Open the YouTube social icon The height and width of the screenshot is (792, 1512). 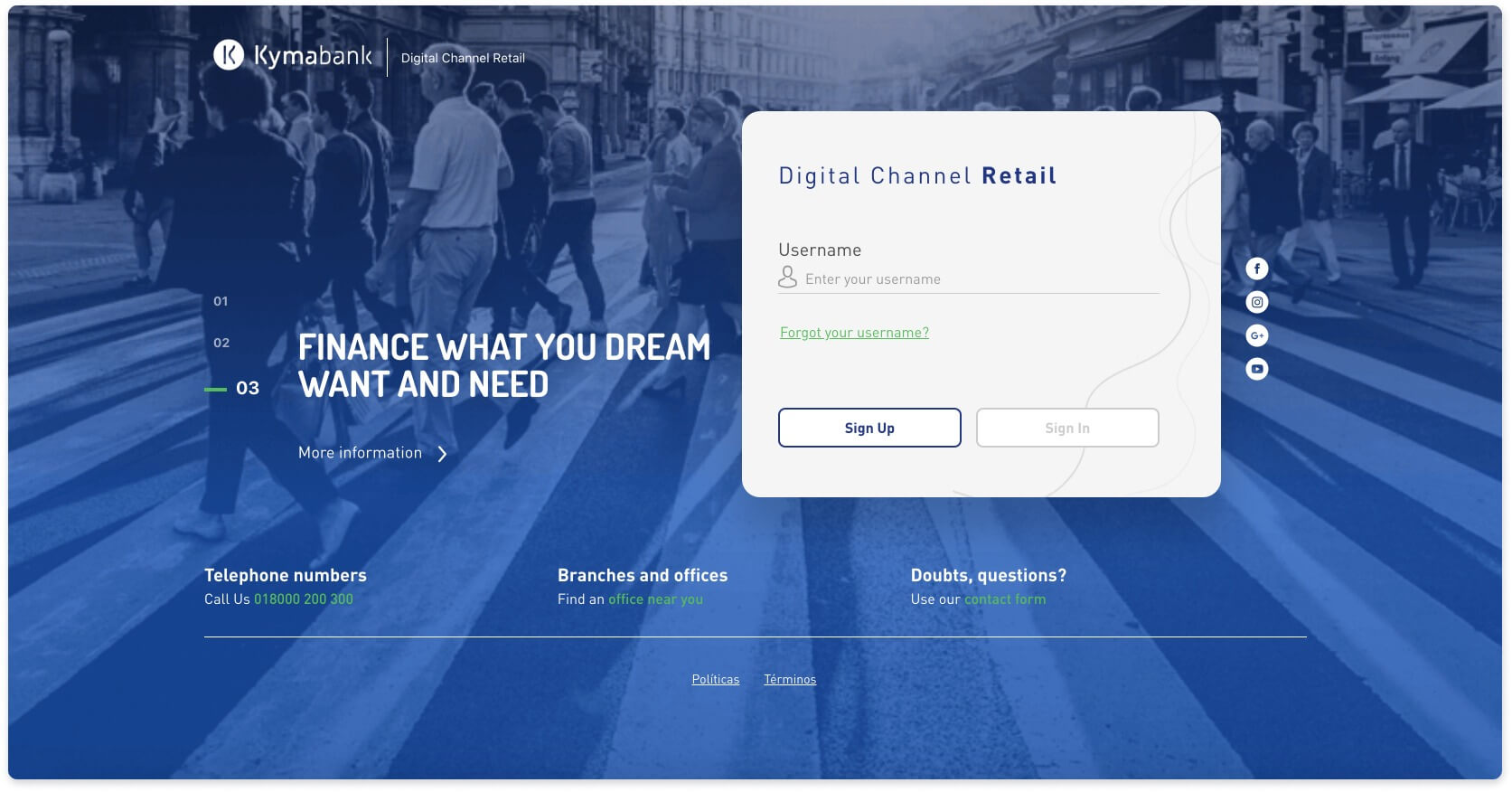pos(1256,369)
